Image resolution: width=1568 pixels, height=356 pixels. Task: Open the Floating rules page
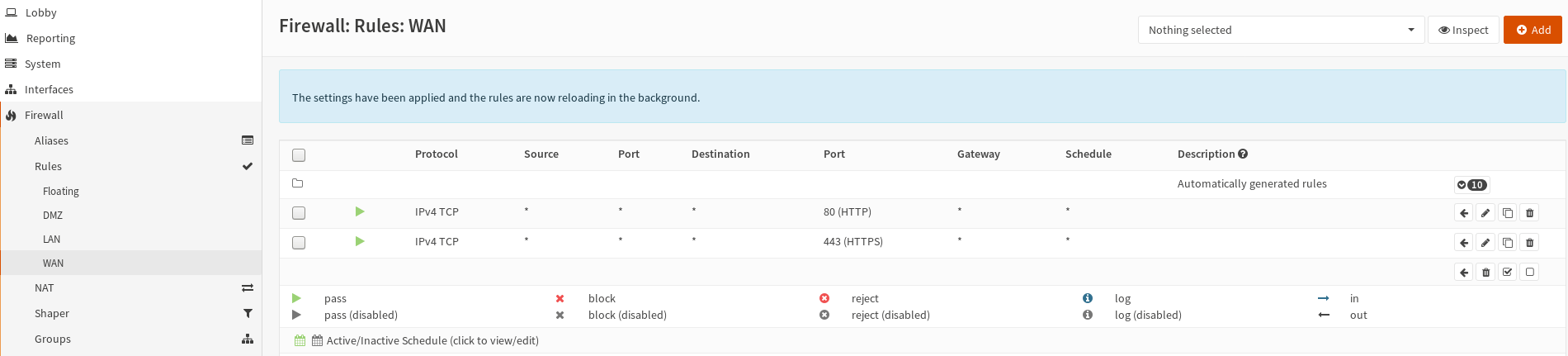[x=61, y=191]
